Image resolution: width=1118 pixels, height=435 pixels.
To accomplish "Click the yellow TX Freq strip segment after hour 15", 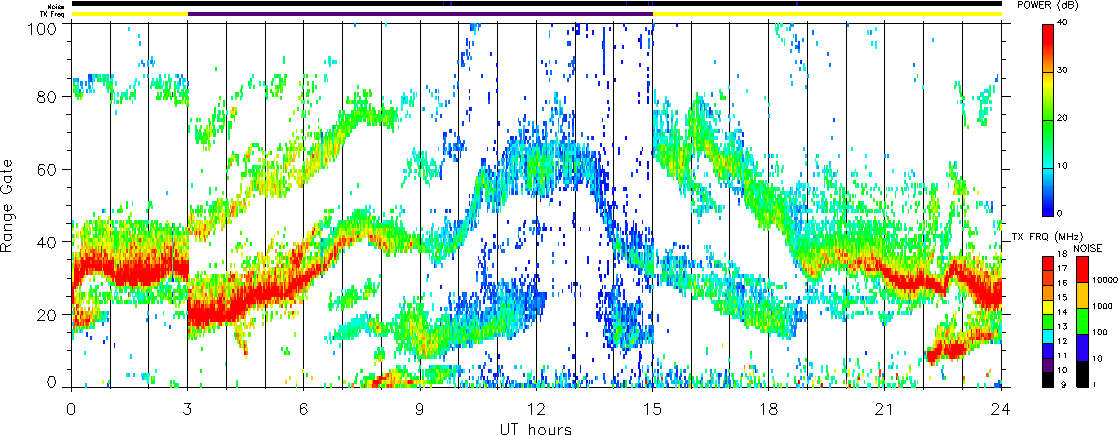I will pos(827,14).
